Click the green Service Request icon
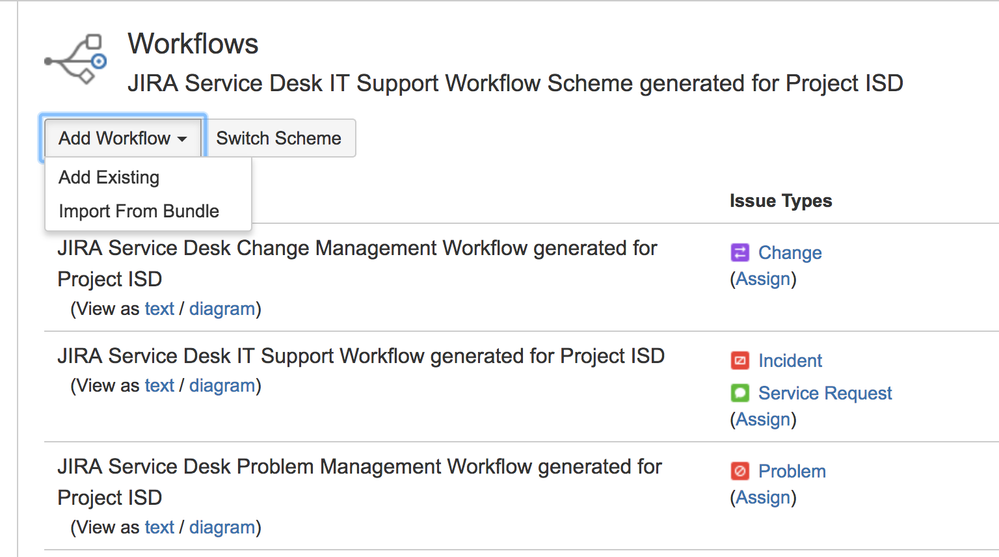The height and width of the screenshot is (557, 999). 740,394
